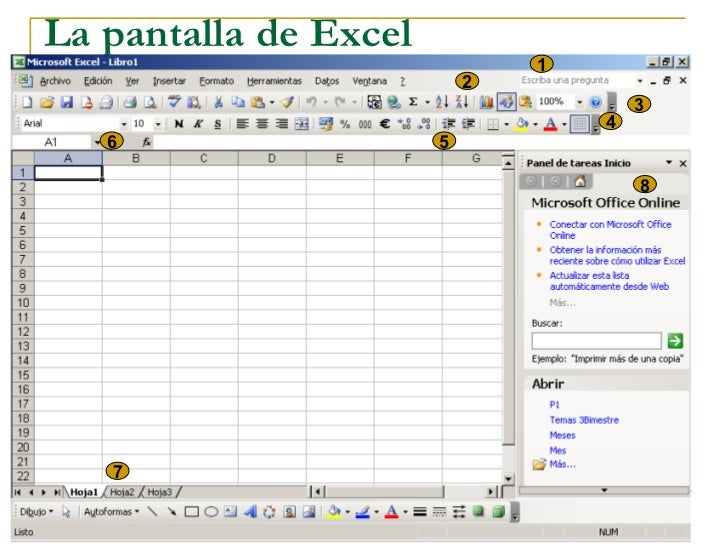Open the Borders dropdown arrow

(x=506, y=124)
